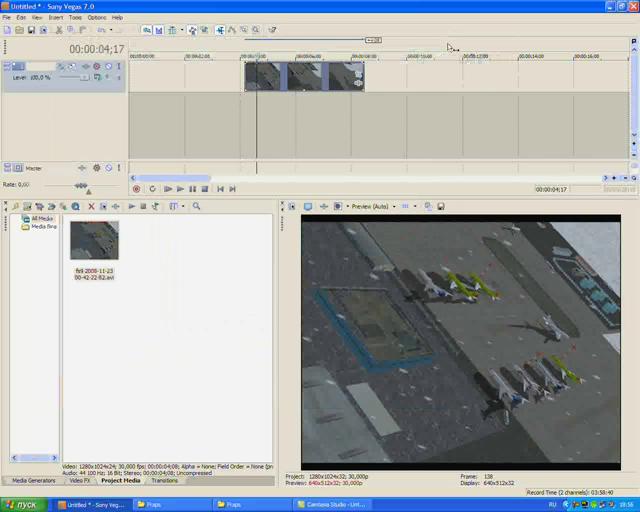Select the Media Bins folder
Screen dimensions: 640x512
coord(44,227)
